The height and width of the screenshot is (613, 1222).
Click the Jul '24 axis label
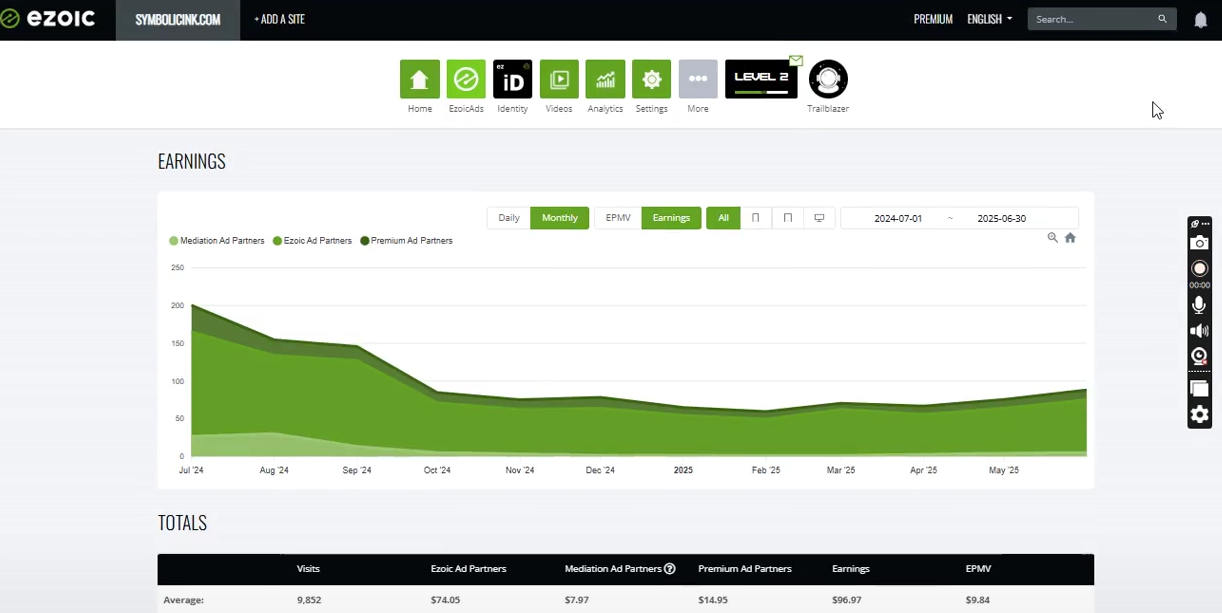(x=191, y=470)
